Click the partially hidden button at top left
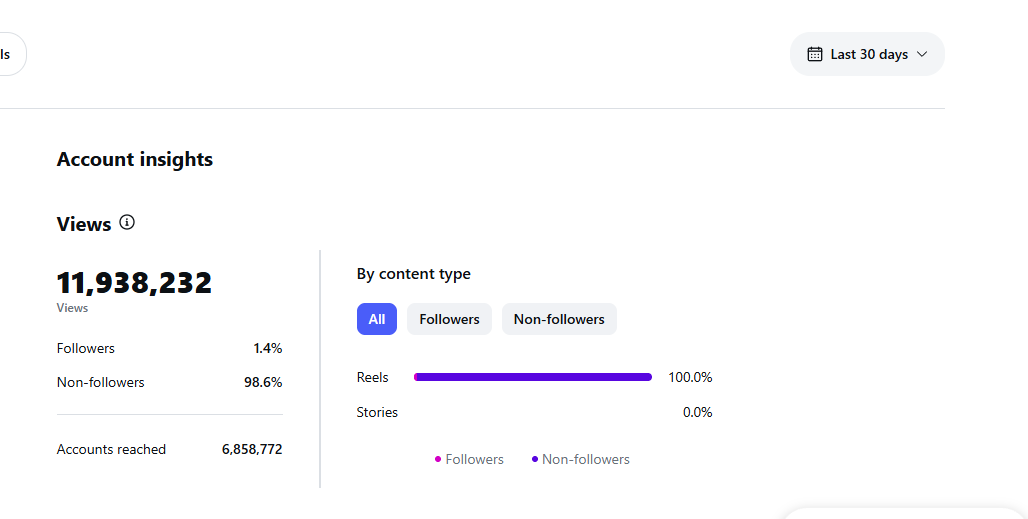The height and width of the screenshot is (519, 1028). [9, 54]
